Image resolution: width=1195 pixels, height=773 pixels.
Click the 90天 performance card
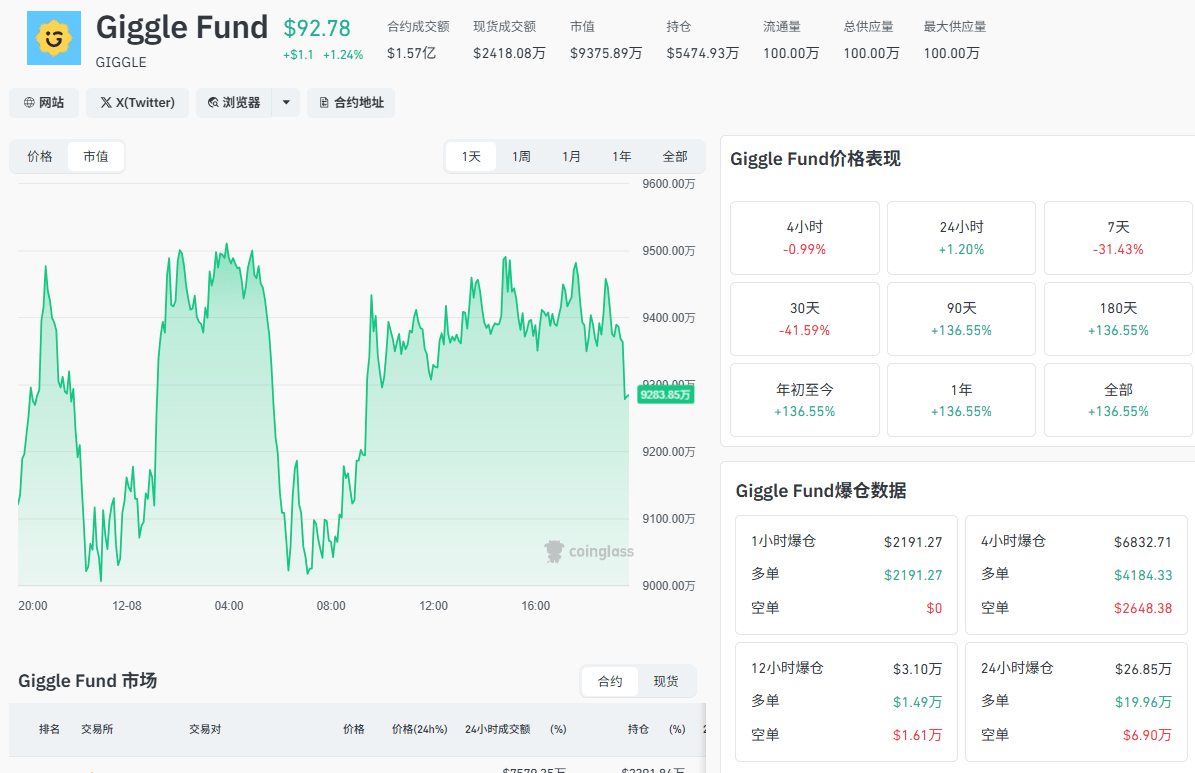pyautogui.click(x=961, y=319)
